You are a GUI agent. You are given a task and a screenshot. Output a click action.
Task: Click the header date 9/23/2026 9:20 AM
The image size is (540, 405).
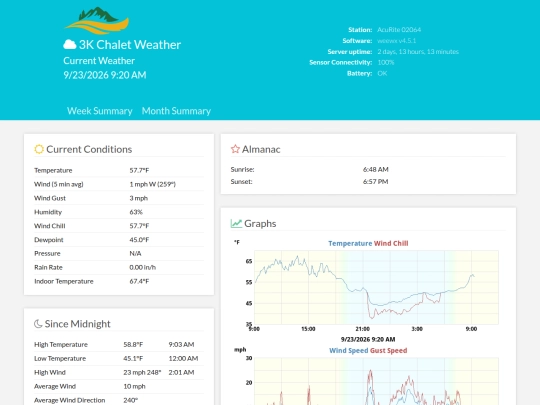click(105, 75)
